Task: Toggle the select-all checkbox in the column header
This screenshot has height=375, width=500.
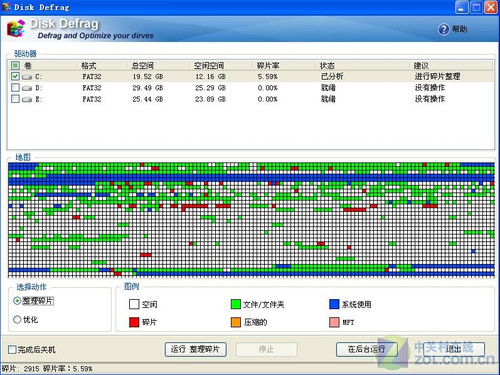Action: (15, 65)
